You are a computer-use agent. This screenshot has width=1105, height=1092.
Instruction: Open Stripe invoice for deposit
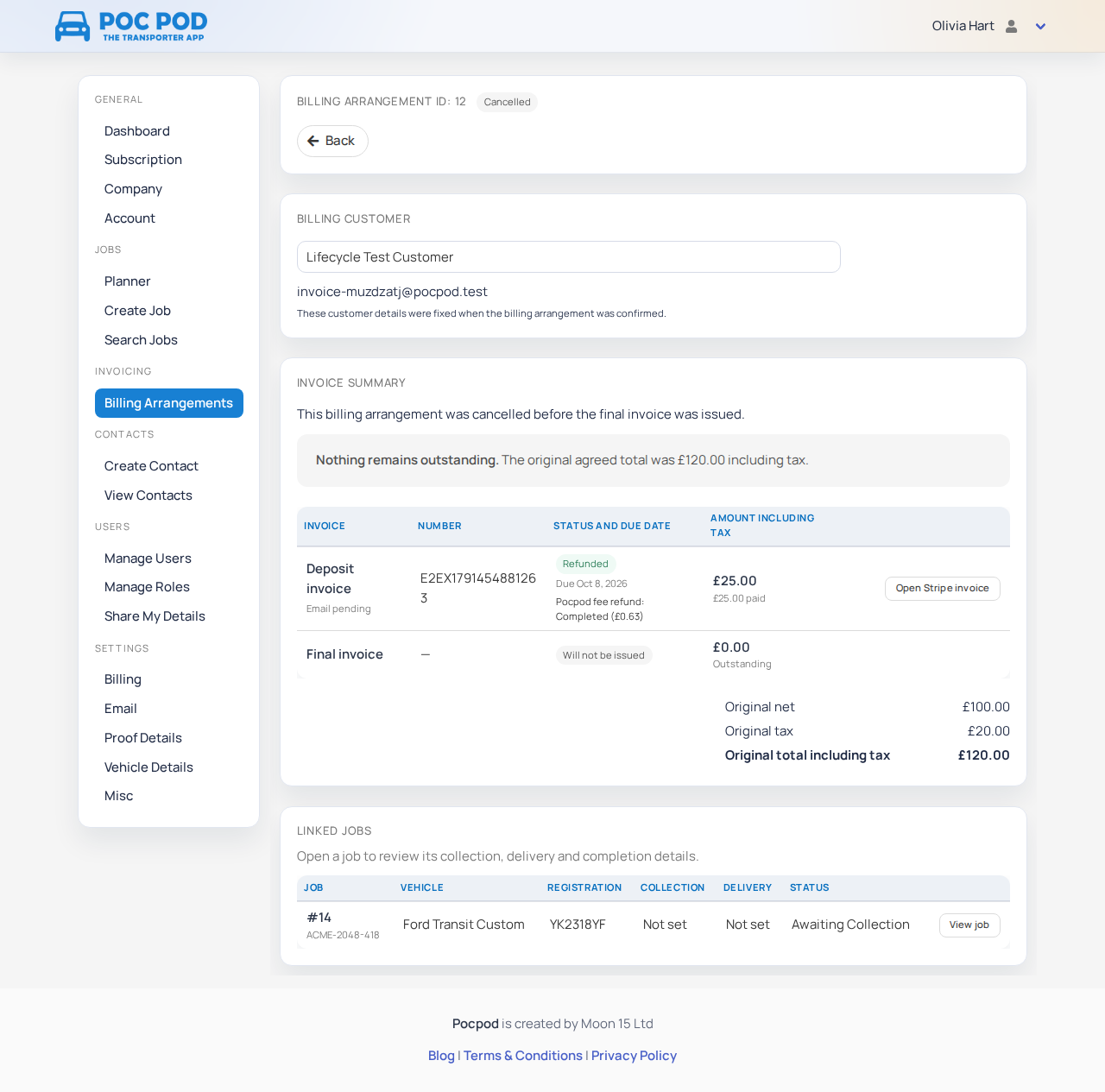point(943,589)
